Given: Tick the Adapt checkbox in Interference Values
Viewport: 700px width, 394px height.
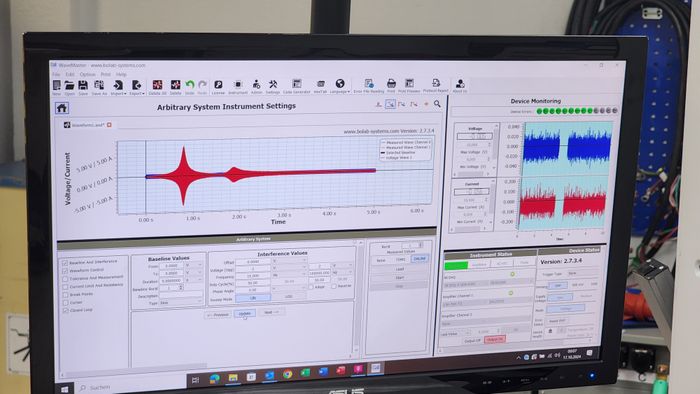Looking at the screenshot, I should (311, 286).
